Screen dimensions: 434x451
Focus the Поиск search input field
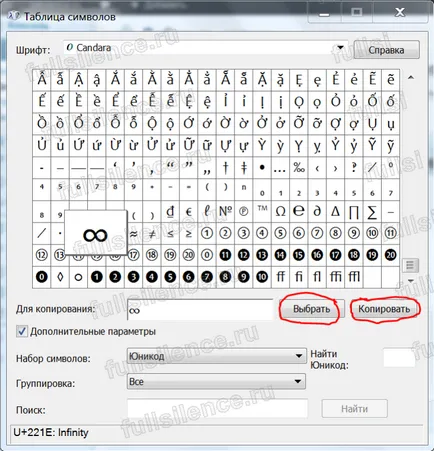(x=217, y=409)
